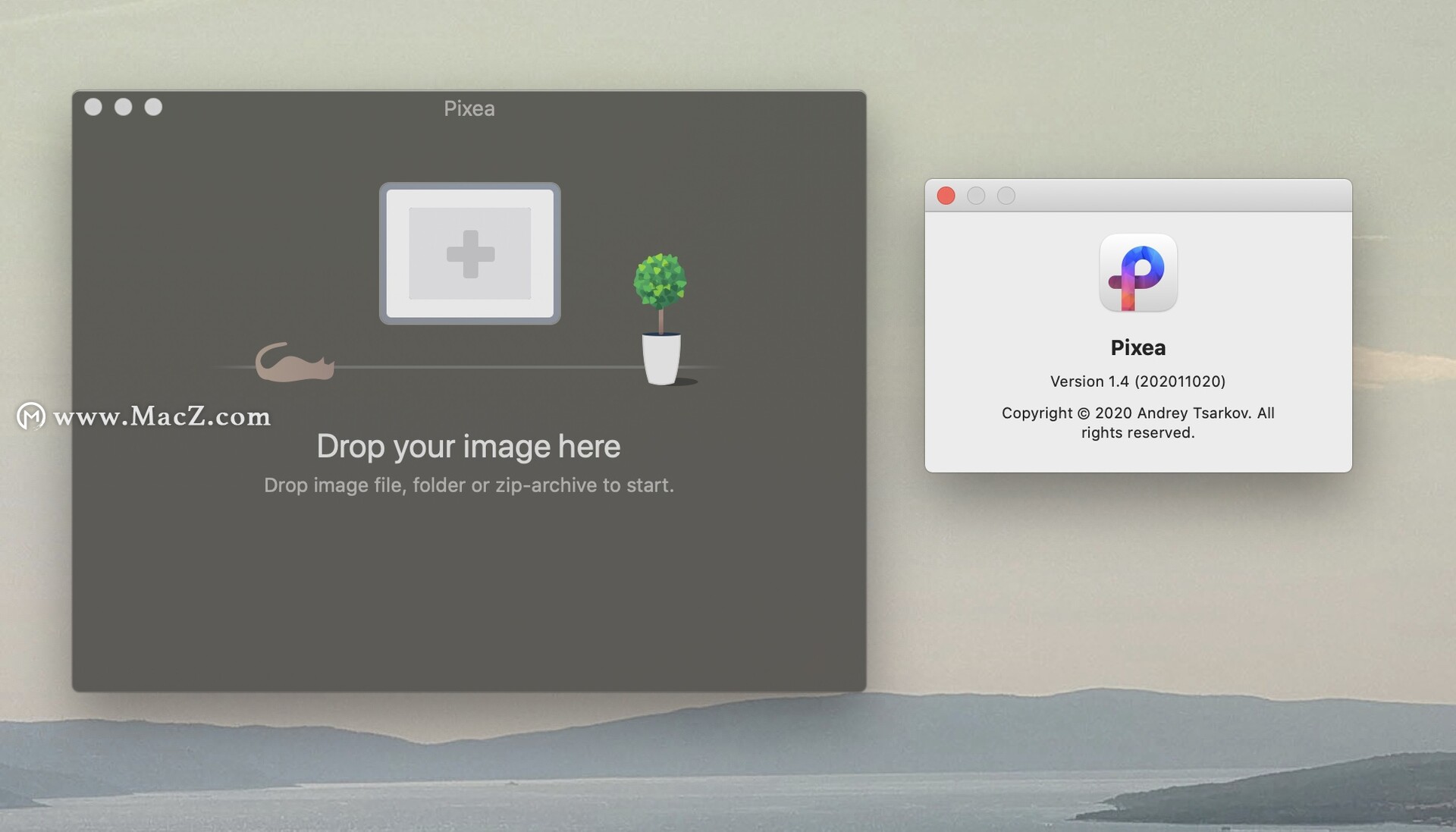Click the 'Drop your image here' heading
This screenshot has width=1456, height=832.
pos(469,446)
